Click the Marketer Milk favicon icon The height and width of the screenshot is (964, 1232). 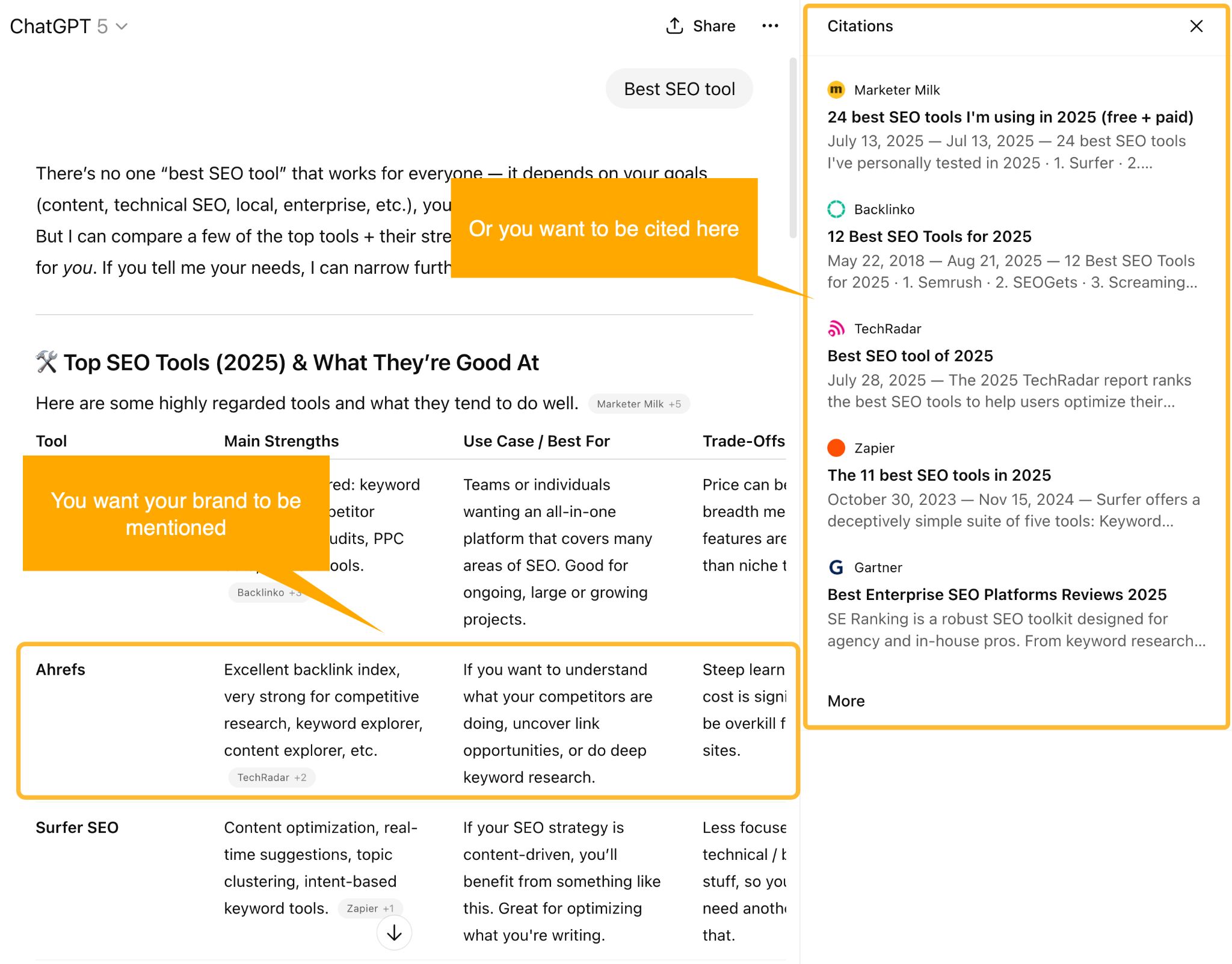coord(836,90)
